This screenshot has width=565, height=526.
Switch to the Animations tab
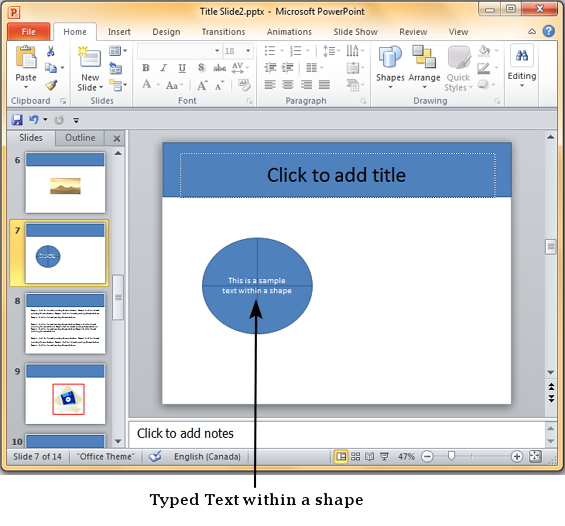tap(289, 32)
